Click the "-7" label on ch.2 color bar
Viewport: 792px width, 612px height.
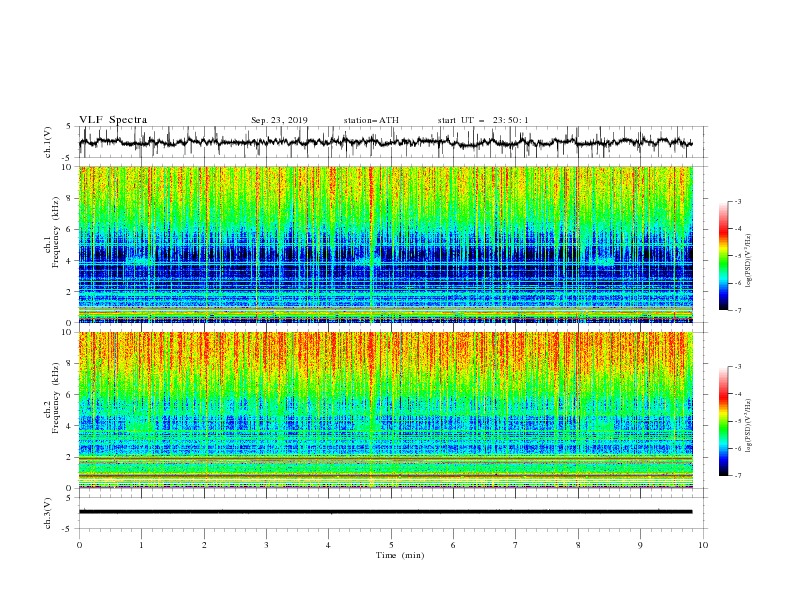tap(738, 475)
